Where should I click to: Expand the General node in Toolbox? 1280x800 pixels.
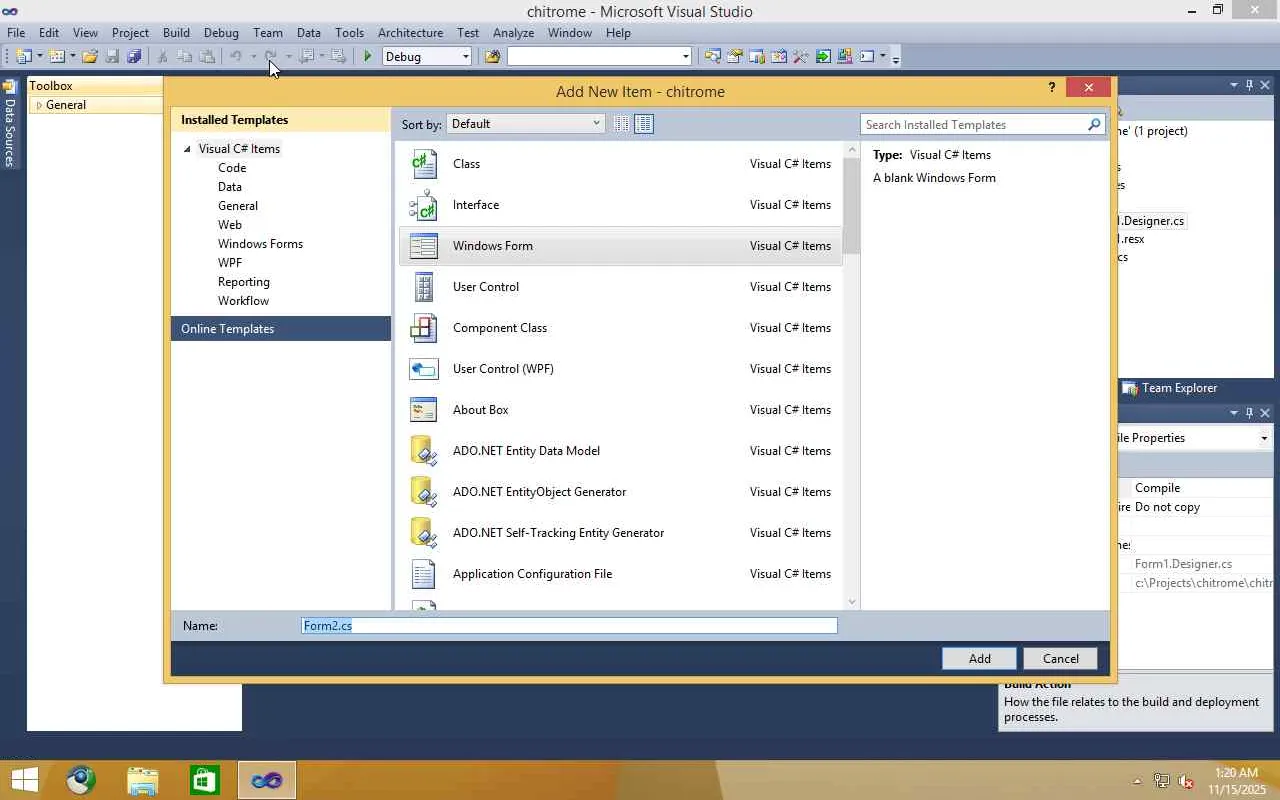tap(39, 105)
